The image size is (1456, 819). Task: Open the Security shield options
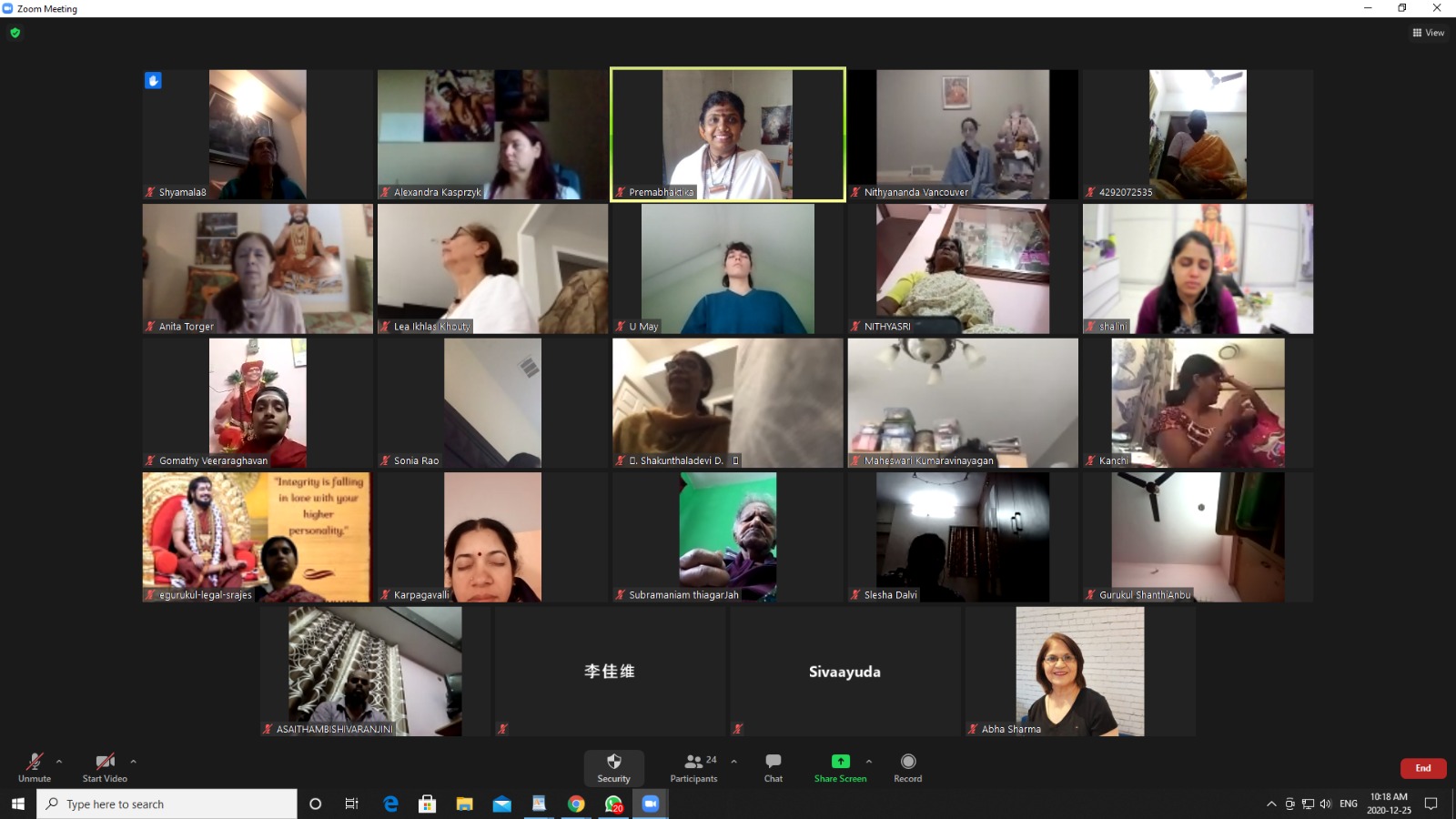[x=613, y=767]
